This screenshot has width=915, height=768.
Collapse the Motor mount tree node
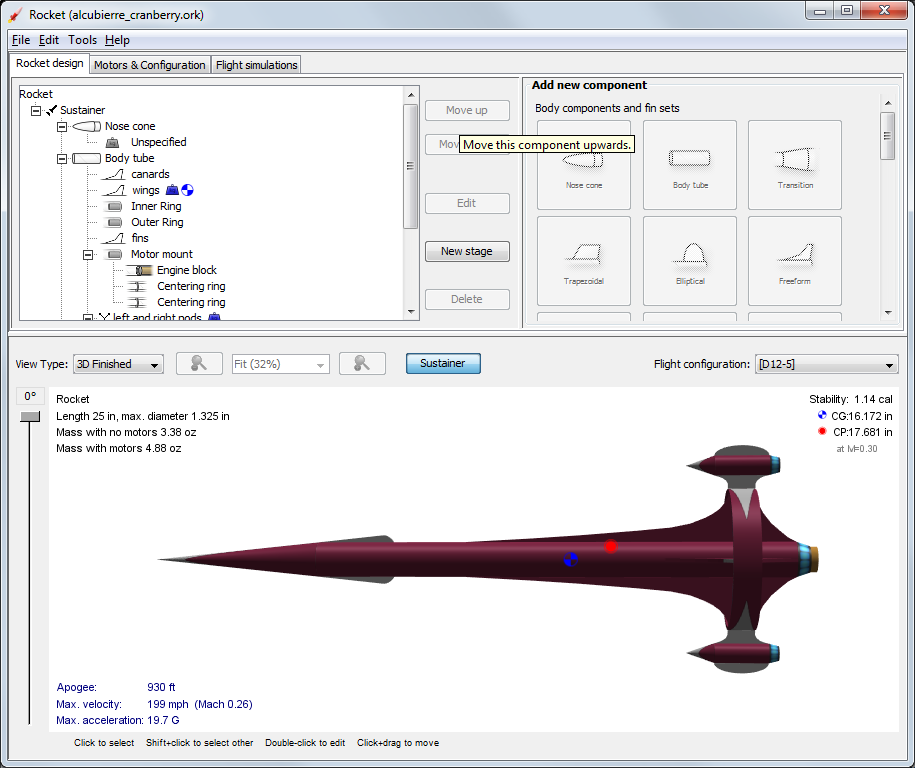click(x=88, y=254)
